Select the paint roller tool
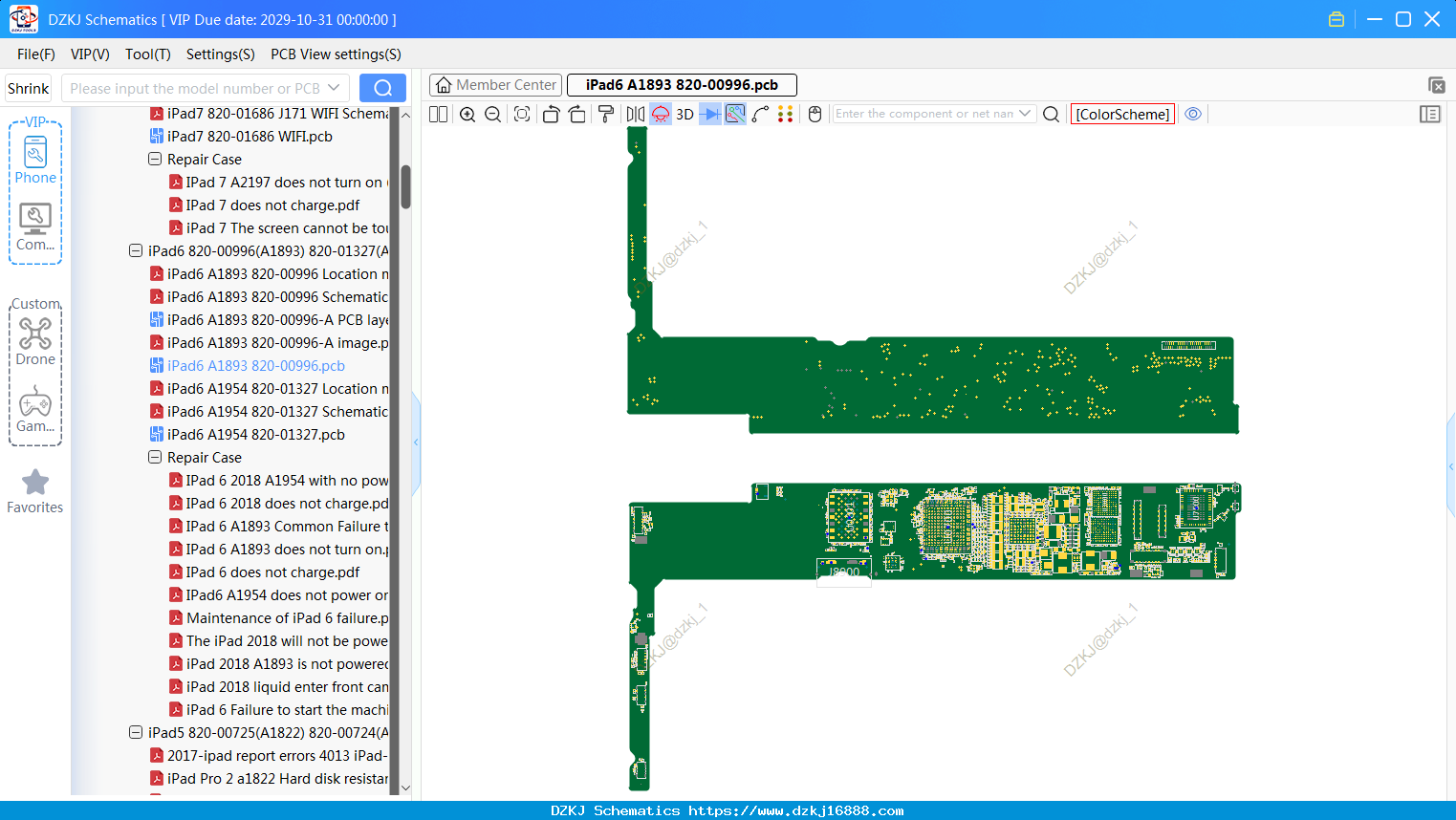 click(605, 114)
